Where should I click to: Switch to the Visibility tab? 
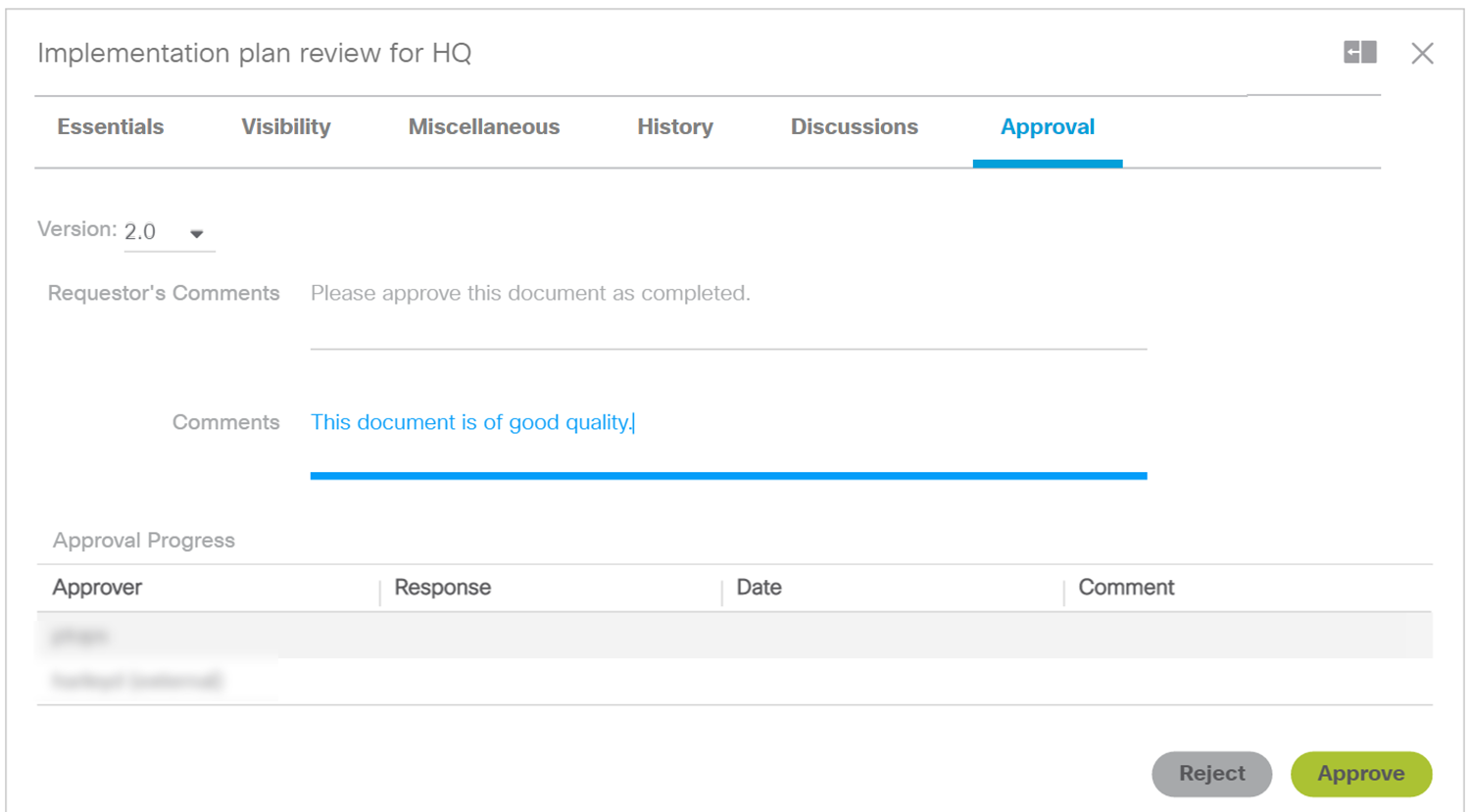pyautogui.click(x=286, y=127)
